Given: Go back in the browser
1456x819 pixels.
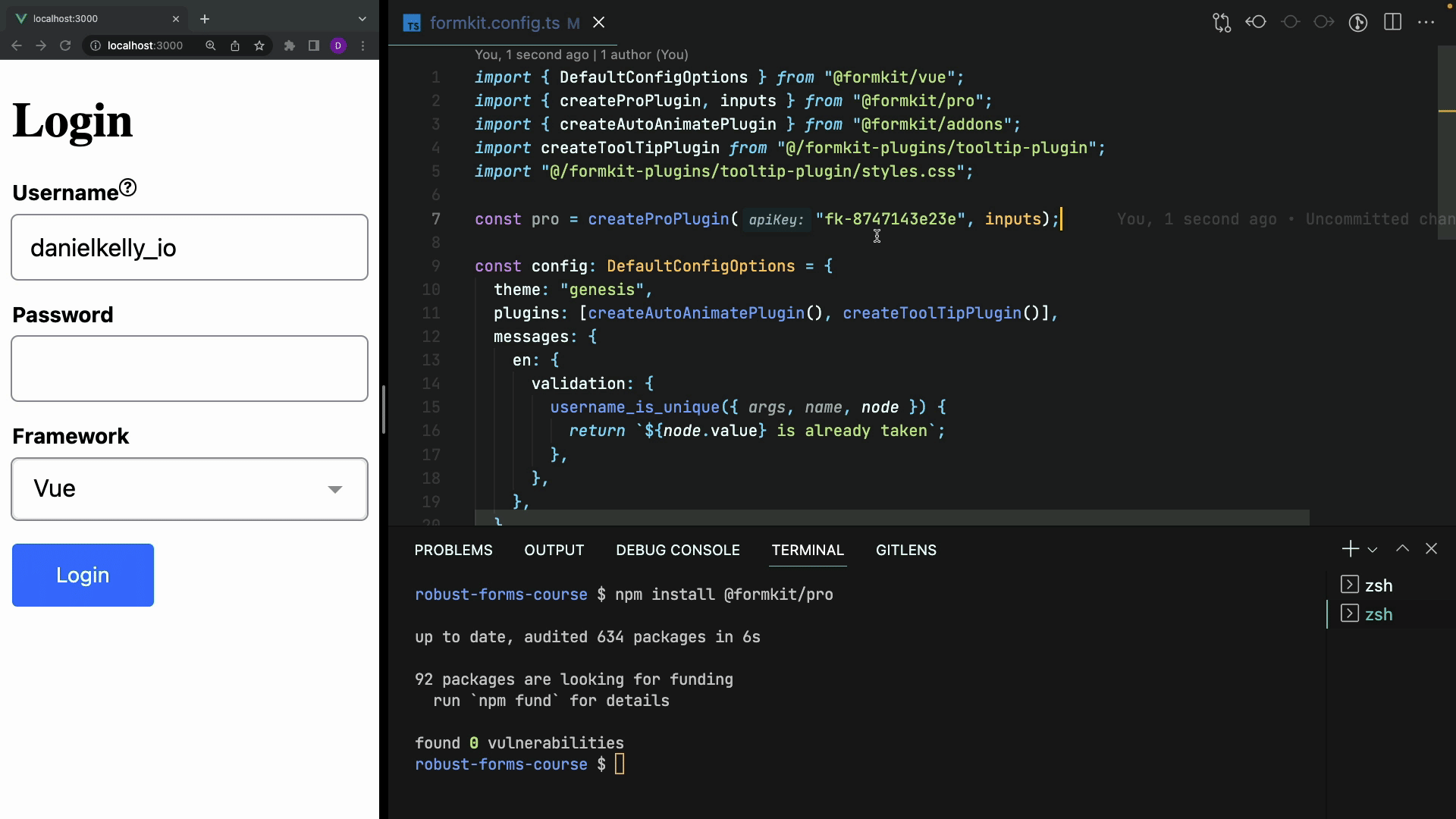Looking at the screenshot, I should [17, 45].
